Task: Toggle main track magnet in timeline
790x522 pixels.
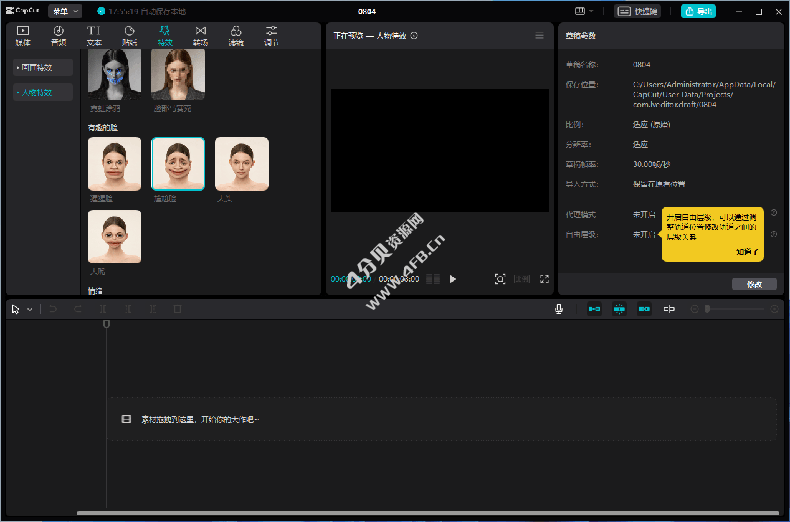Action: point(594,309)
